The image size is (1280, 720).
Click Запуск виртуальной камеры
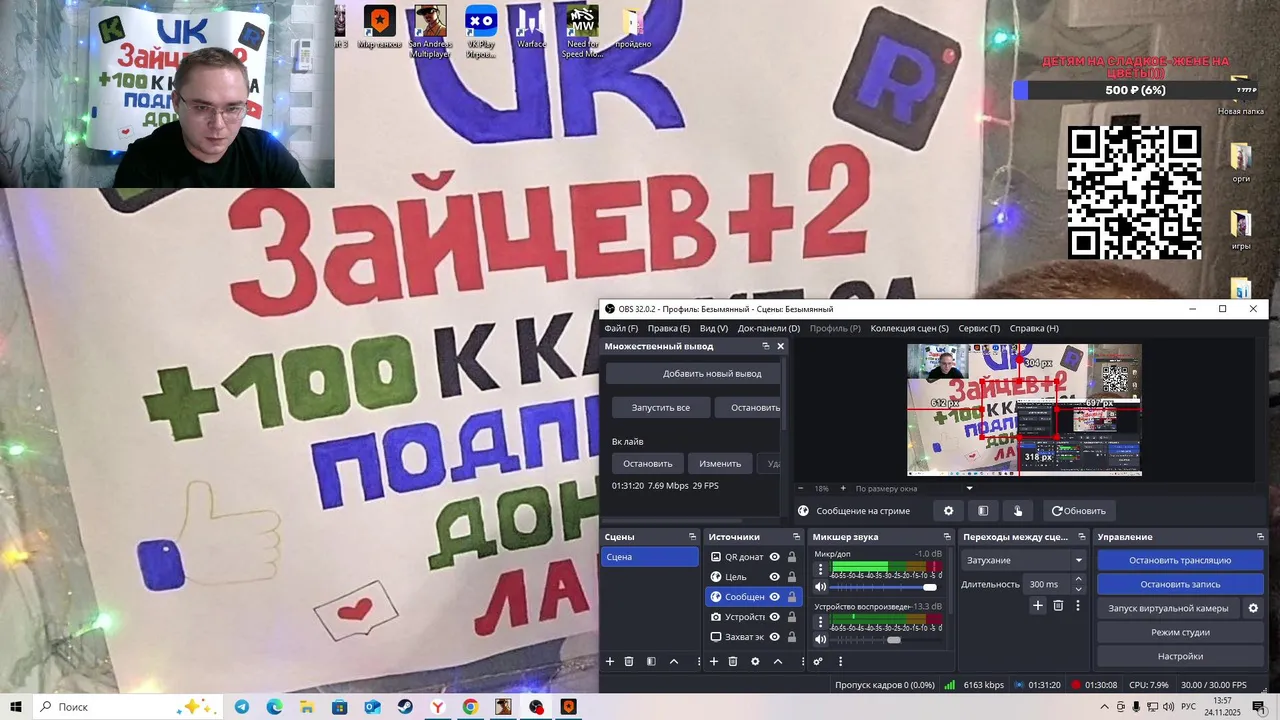[1168, 608]
